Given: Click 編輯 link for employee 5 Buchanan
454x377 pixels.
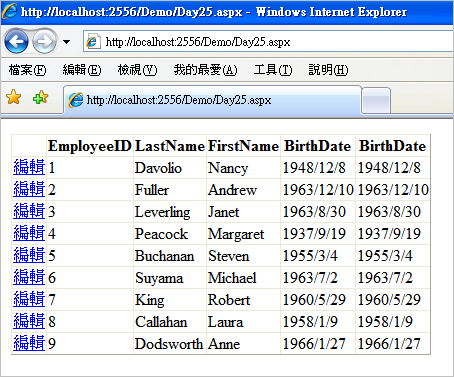Looking at the screenshot, I should point(29,255).
